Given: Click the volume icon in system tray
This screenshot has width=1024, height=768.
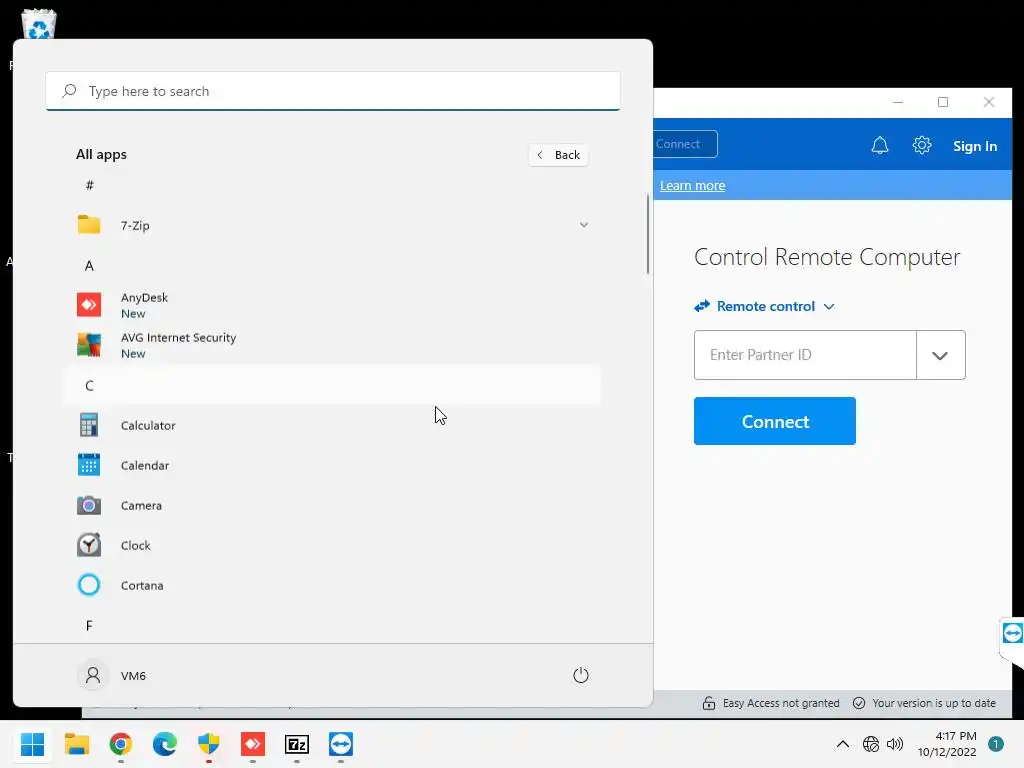Looking at the screenshot, I should pos(895,744).
